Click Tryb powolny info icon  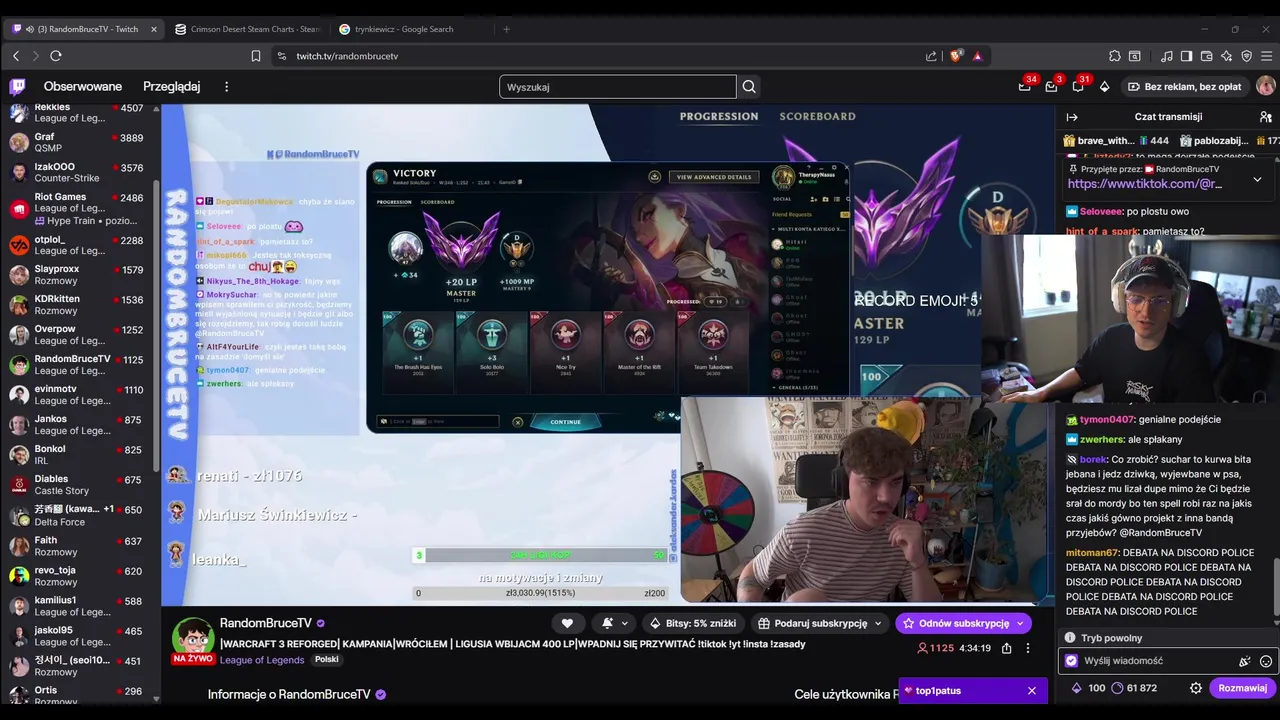point(1070,638)
